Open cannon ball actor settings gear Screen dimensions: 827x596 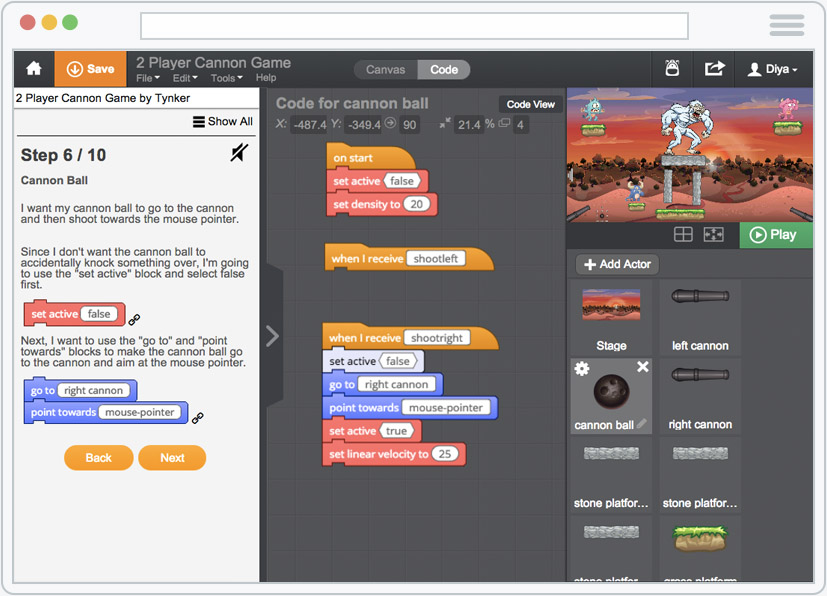581,369
